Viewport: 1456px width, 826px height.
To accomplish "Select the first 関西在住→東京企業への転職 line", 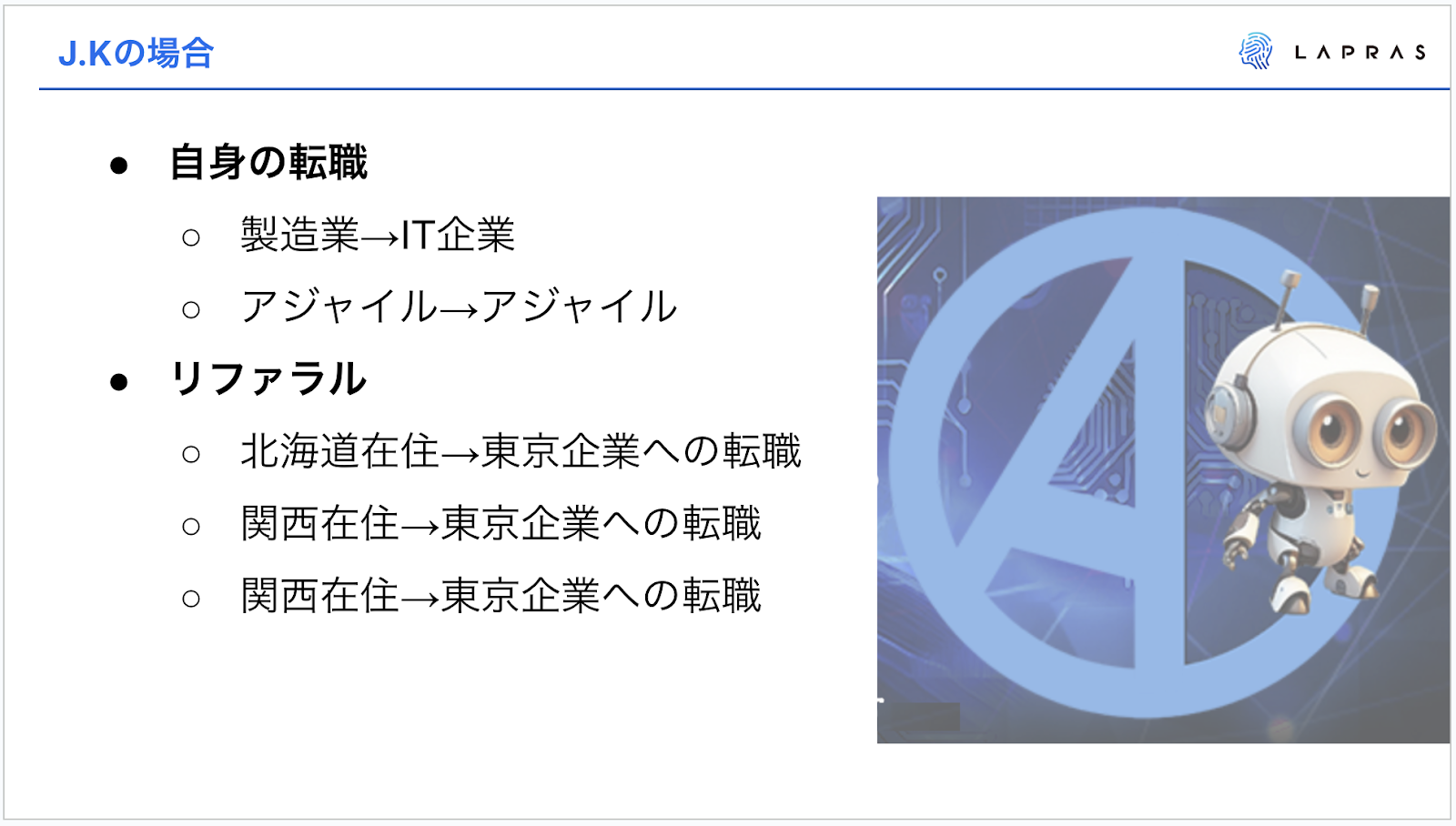I will (x=500, y=523).
